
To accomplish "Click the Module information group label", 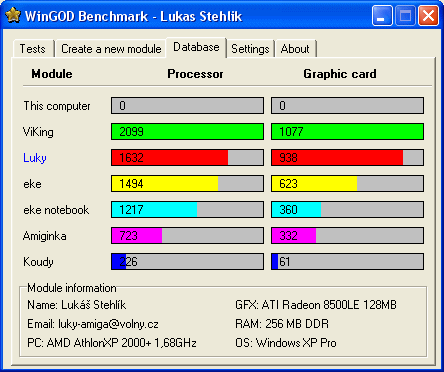I will (72, 288).
